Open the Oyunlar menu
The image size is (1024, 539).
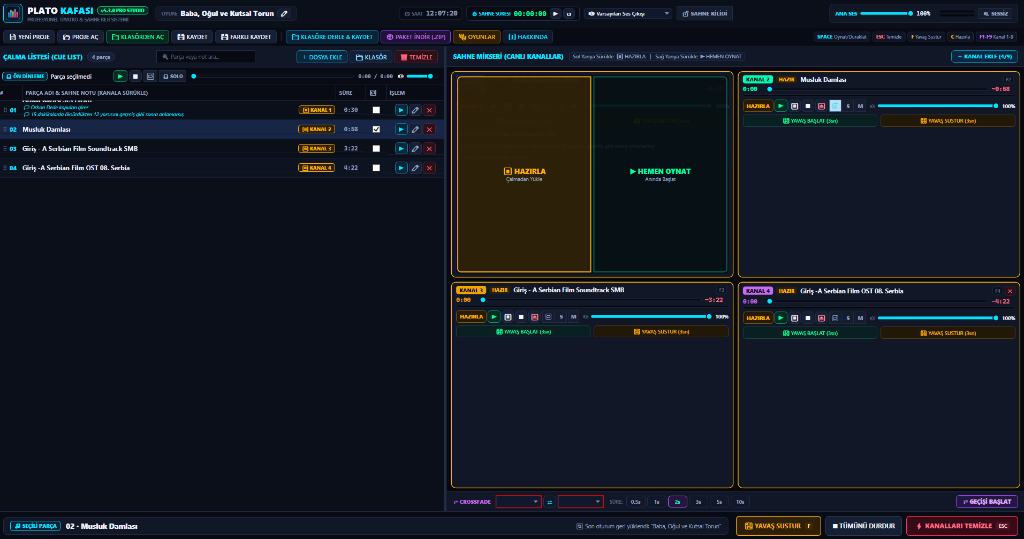coord(477,37)
